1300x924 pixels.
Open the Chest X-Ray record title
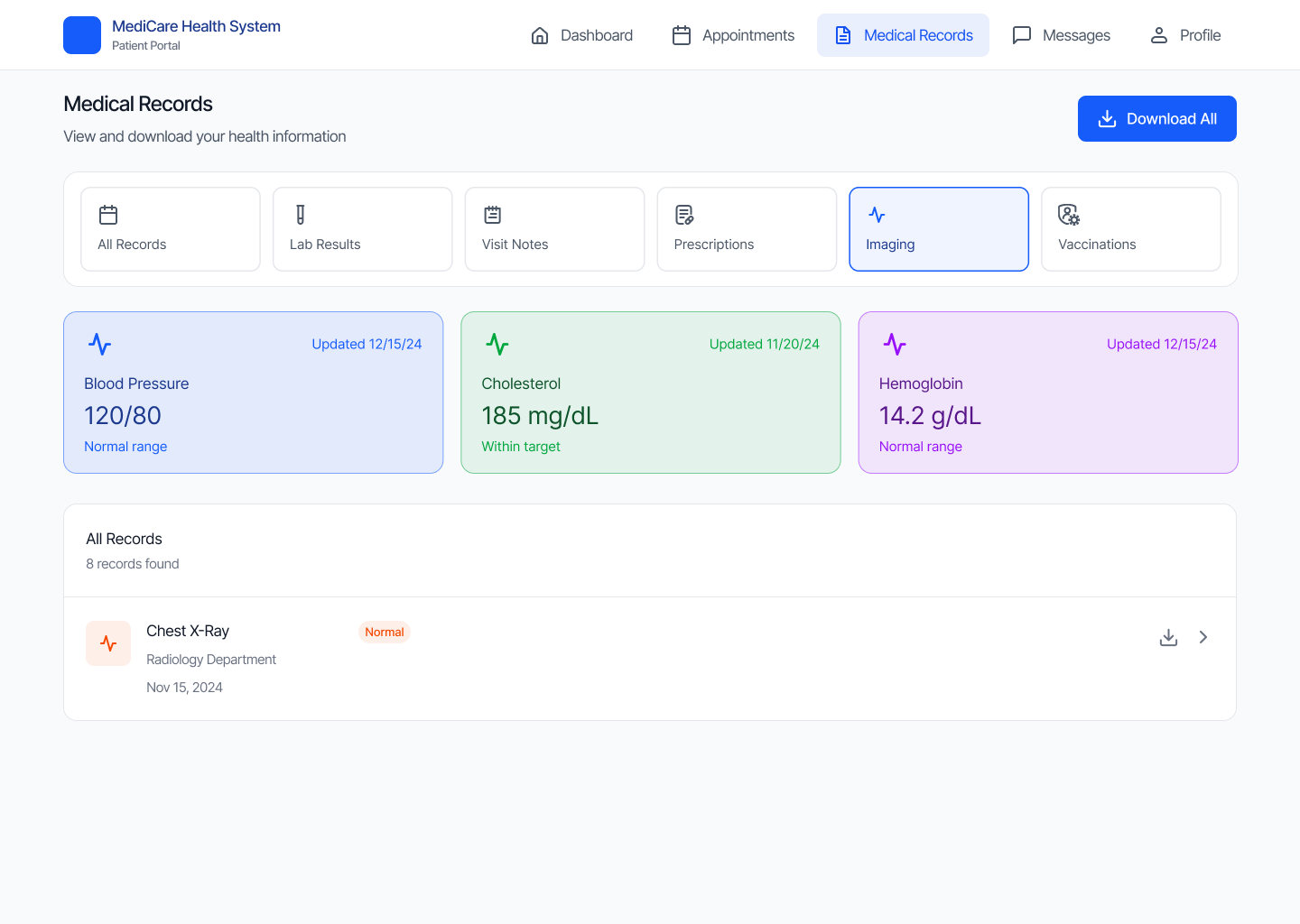click(x=188, y=631)
